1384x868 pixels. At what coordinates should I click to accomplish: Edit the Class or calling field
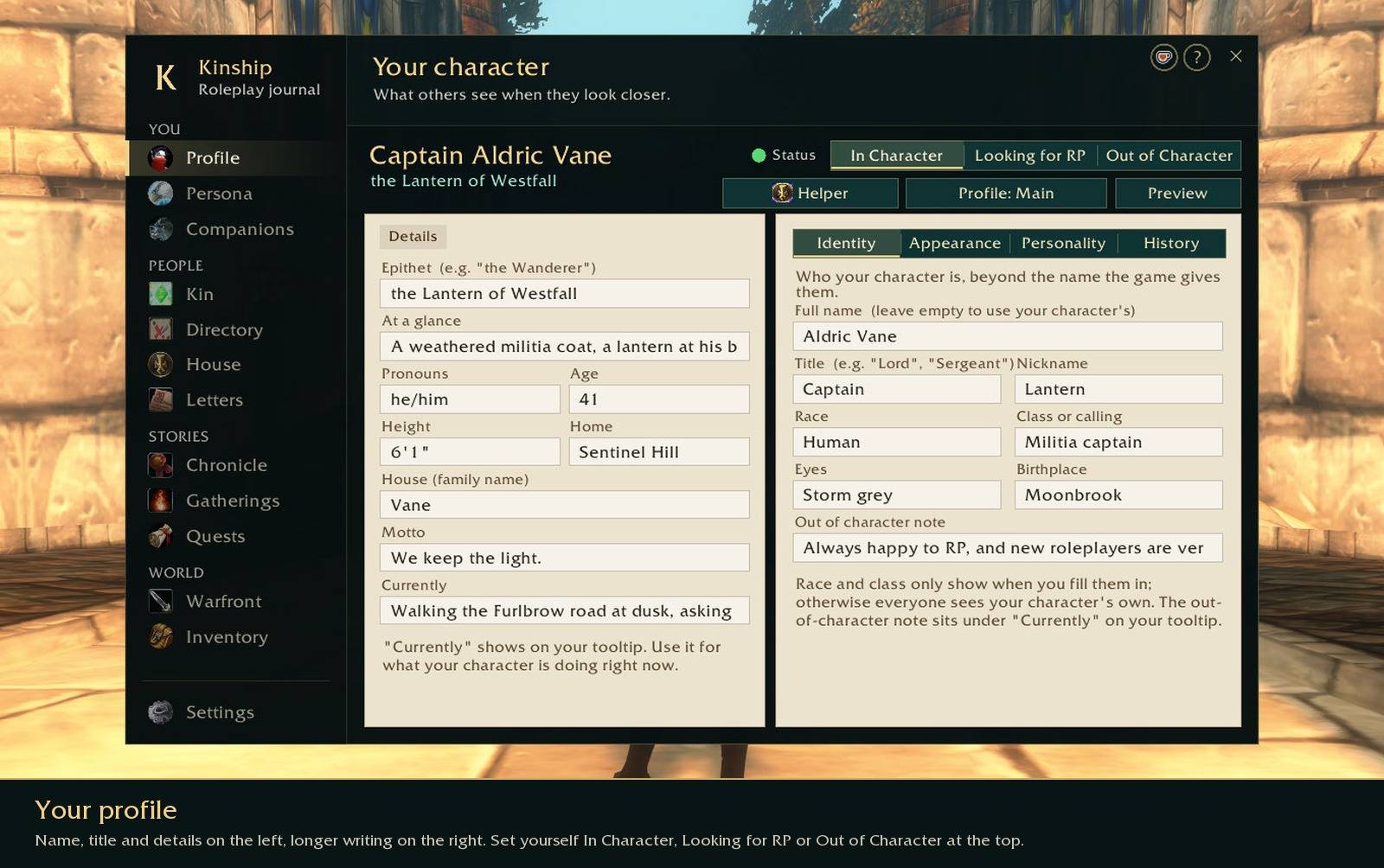[1118, 442]
